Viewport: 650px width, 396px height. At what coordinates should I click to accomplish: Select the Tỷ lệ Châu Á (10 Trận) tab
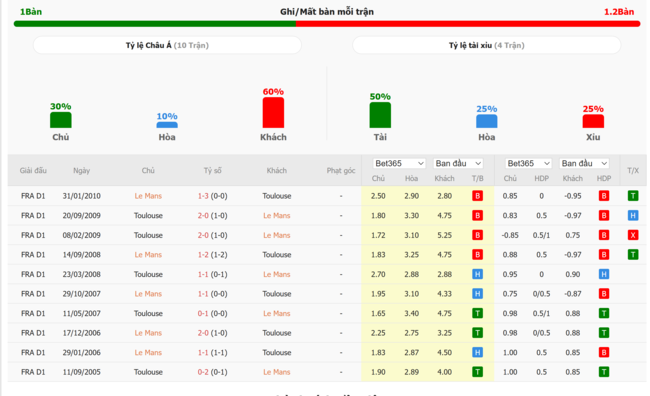[167, 45]
